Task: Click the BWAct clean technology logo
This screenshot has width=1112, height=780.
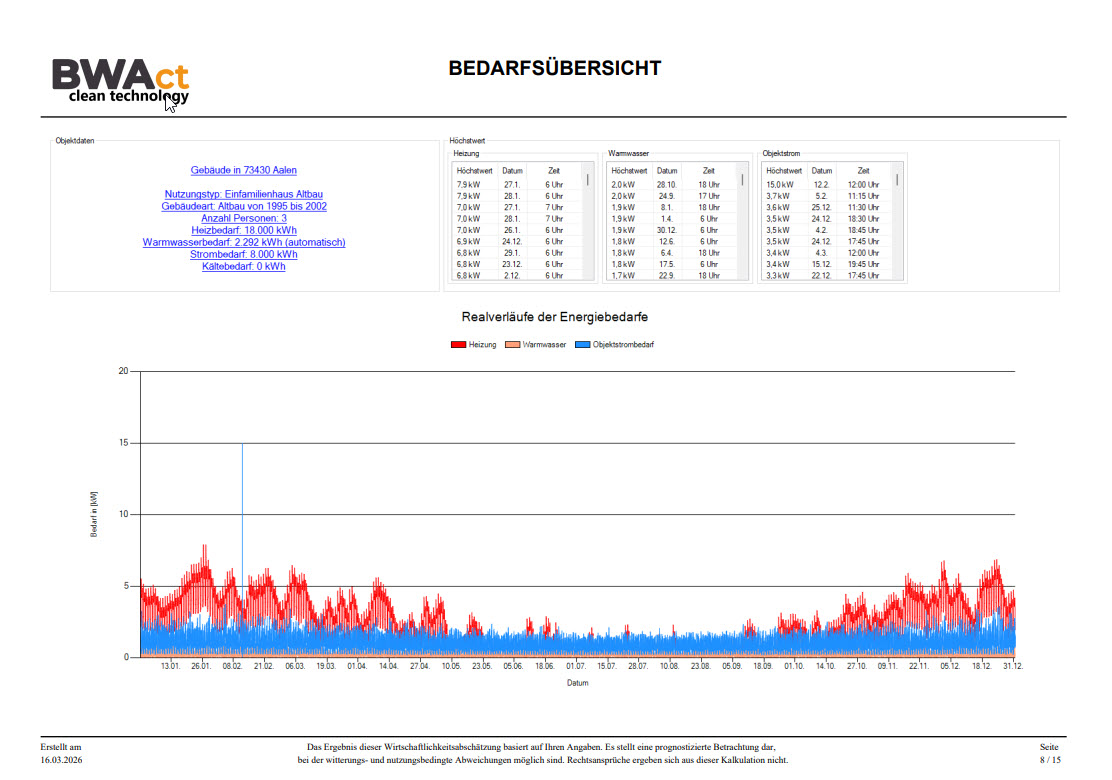Action: coord(120,80)
